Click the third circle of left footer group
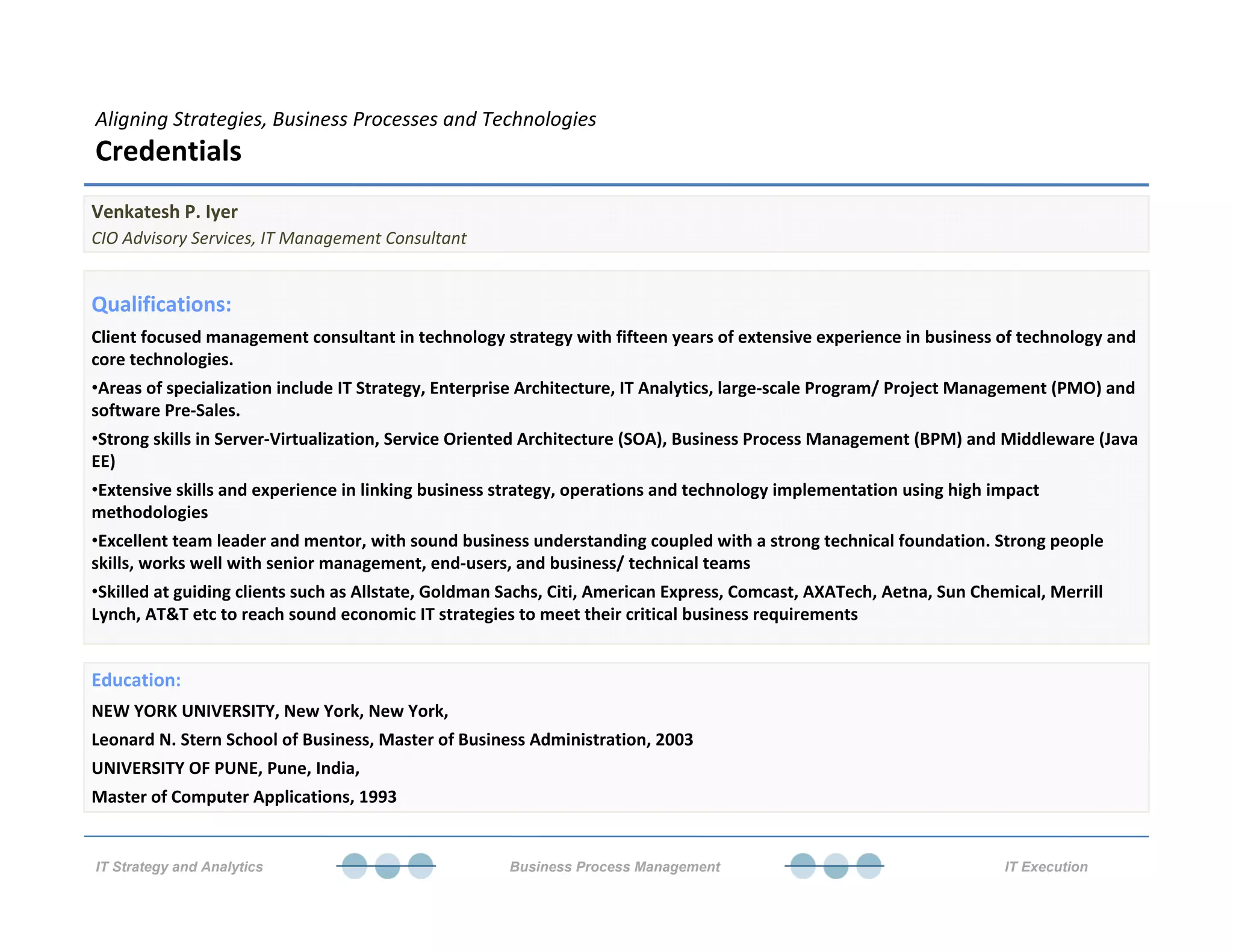This screenshot has width=1233, height=952. (x=420, y=866)
